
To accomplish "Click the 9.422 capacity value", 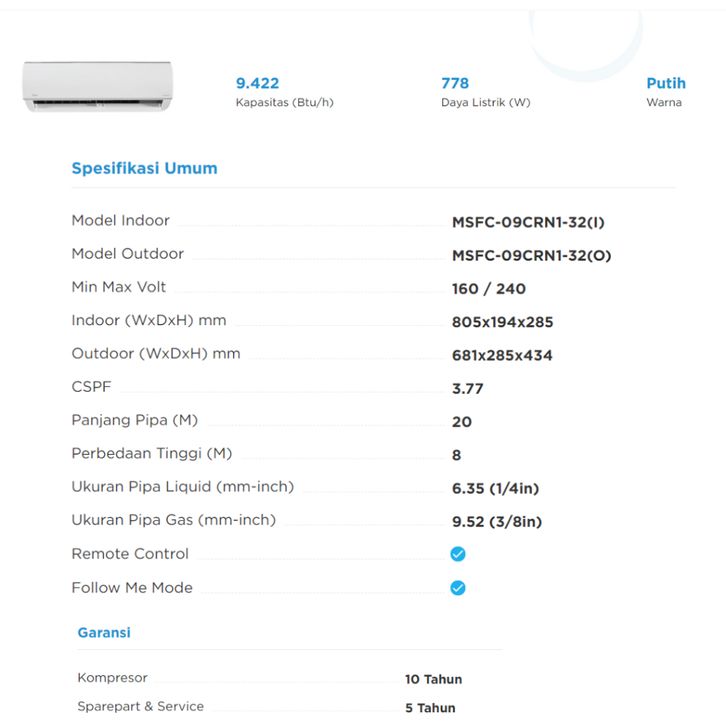I will tap(257, 83).
